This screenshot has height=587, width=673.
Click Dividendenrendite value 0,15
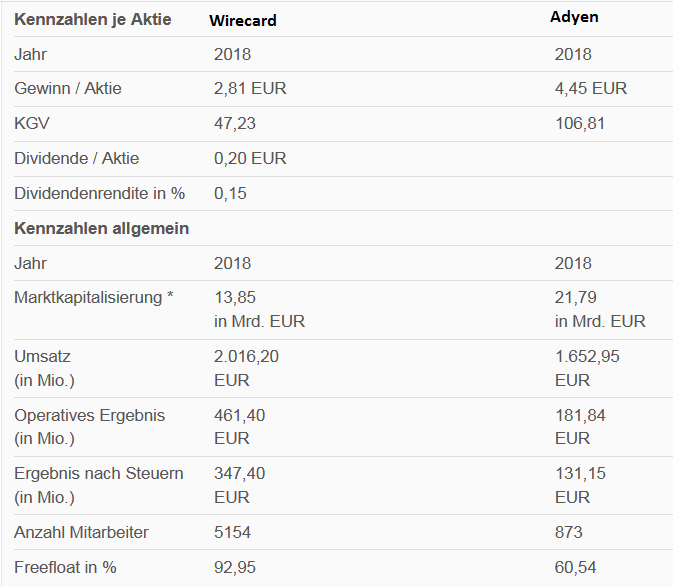(230, 194)
